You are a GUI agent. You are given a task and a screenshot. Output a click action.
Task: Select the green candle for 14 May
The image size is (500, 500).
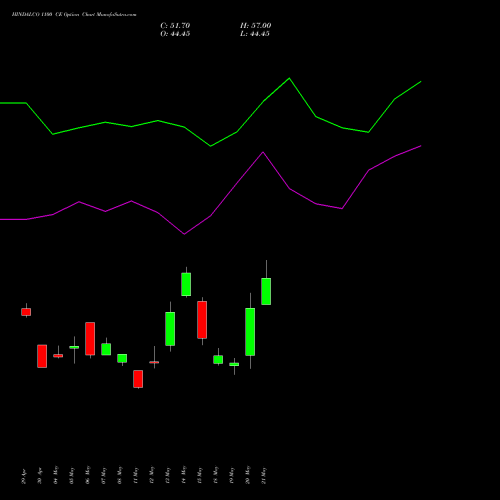[x=186, y=284]
